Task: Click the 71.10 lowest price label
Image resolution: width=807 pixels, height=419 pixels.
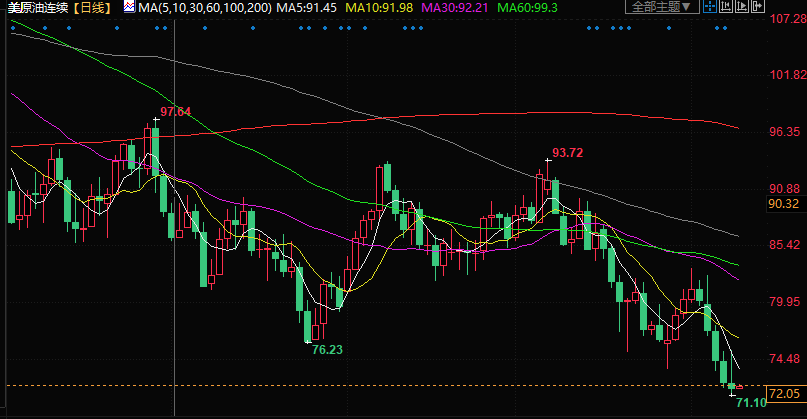Action: pos(751,402)
